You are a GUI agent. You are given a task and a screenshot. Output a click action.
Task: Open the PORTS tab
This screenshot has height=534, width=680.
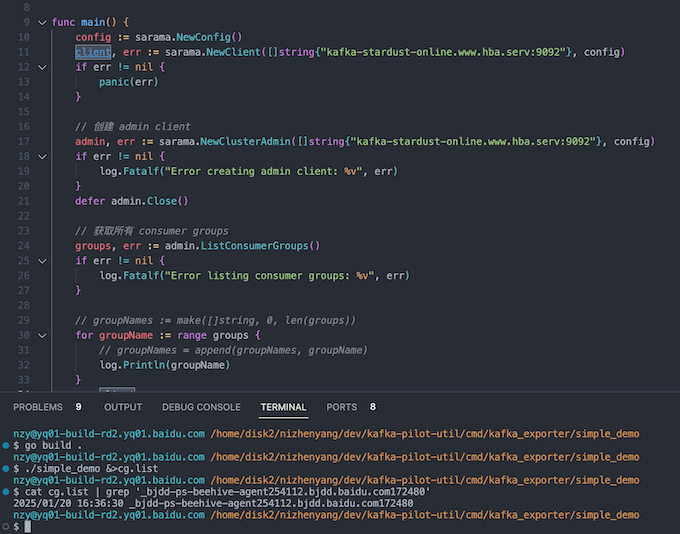point(341,407)
